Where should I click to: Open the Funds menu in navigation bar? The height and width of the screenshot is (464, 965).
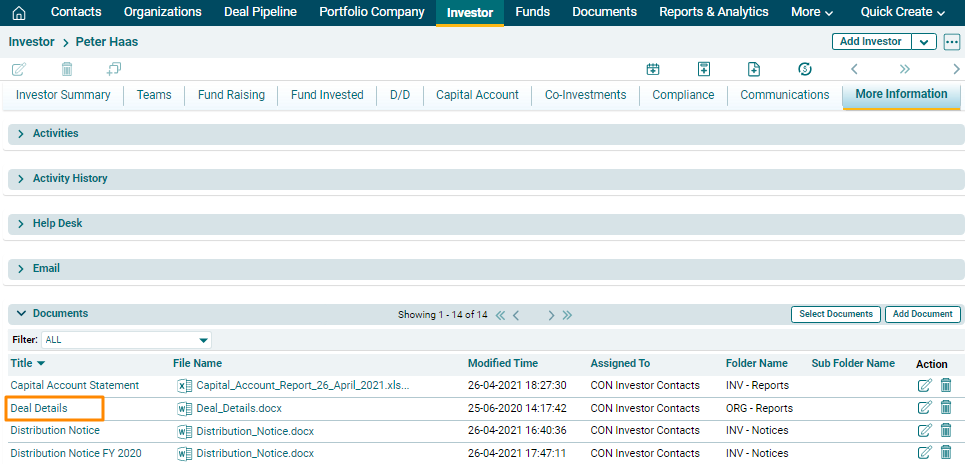[532, 12]
